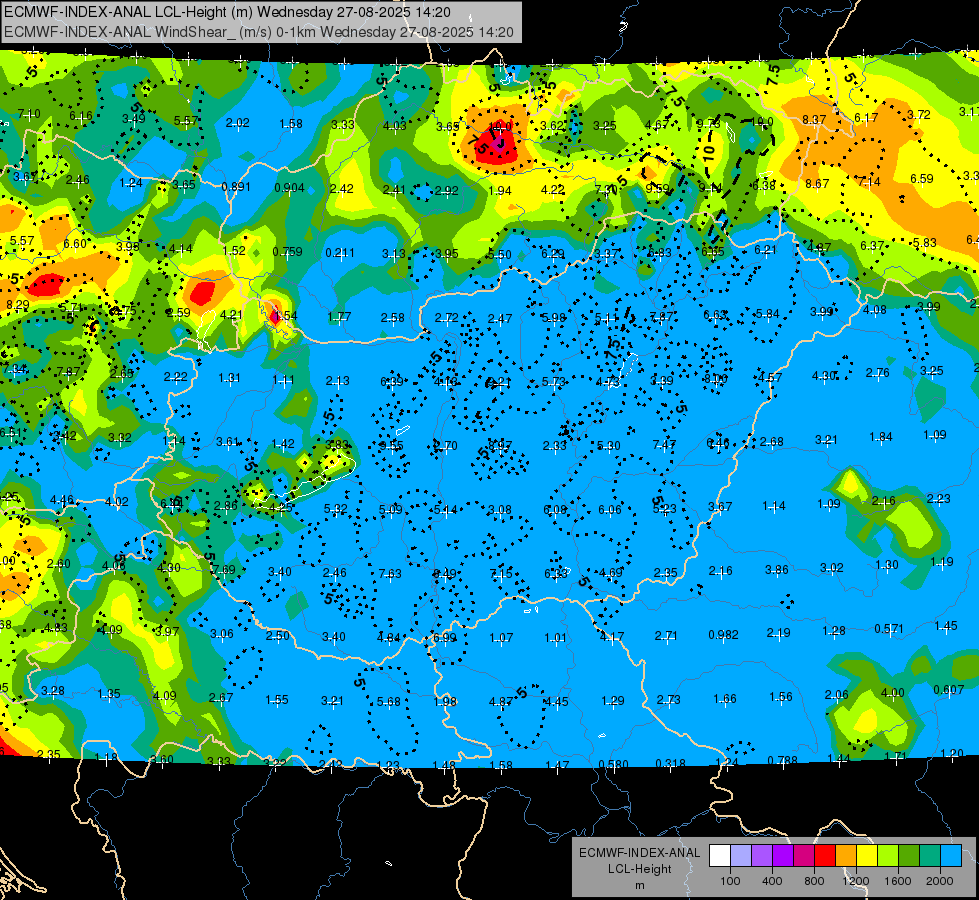Click the dark green legend swatch
Screen dimensions: 979x900
click(x=909, y=855)
